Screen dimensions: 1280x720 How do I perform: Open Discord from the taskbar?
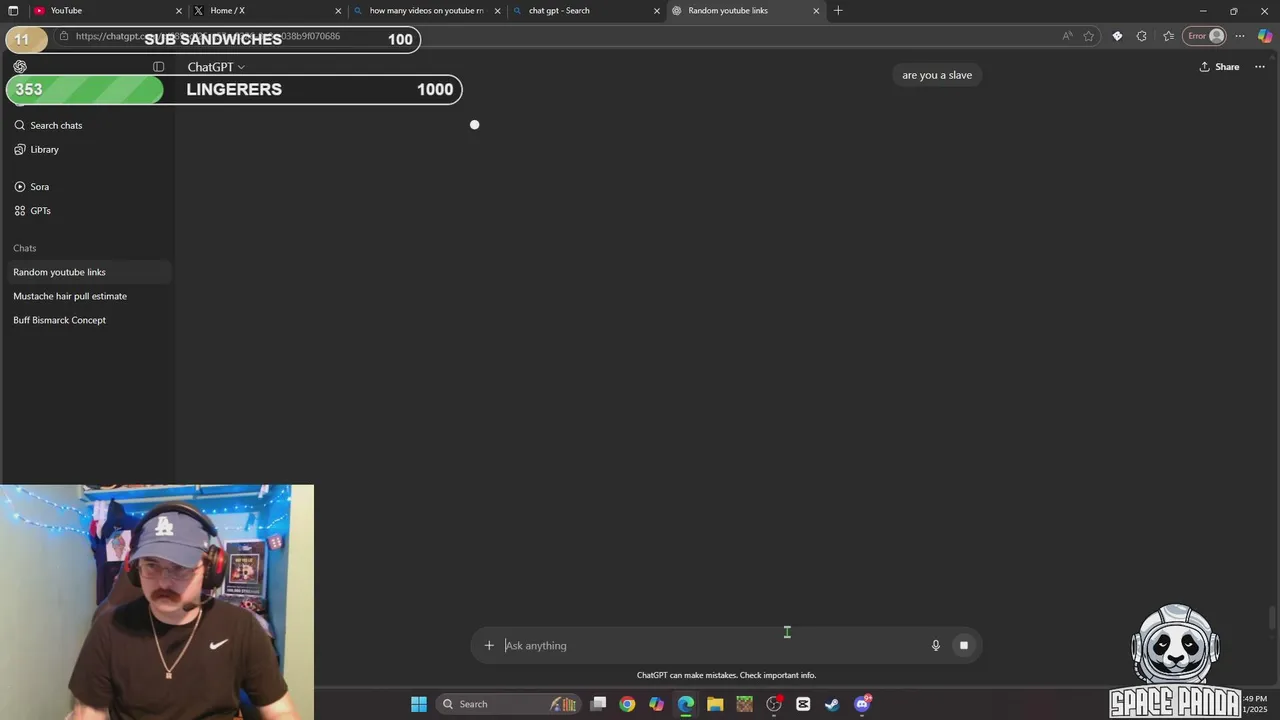pos(862,704)
